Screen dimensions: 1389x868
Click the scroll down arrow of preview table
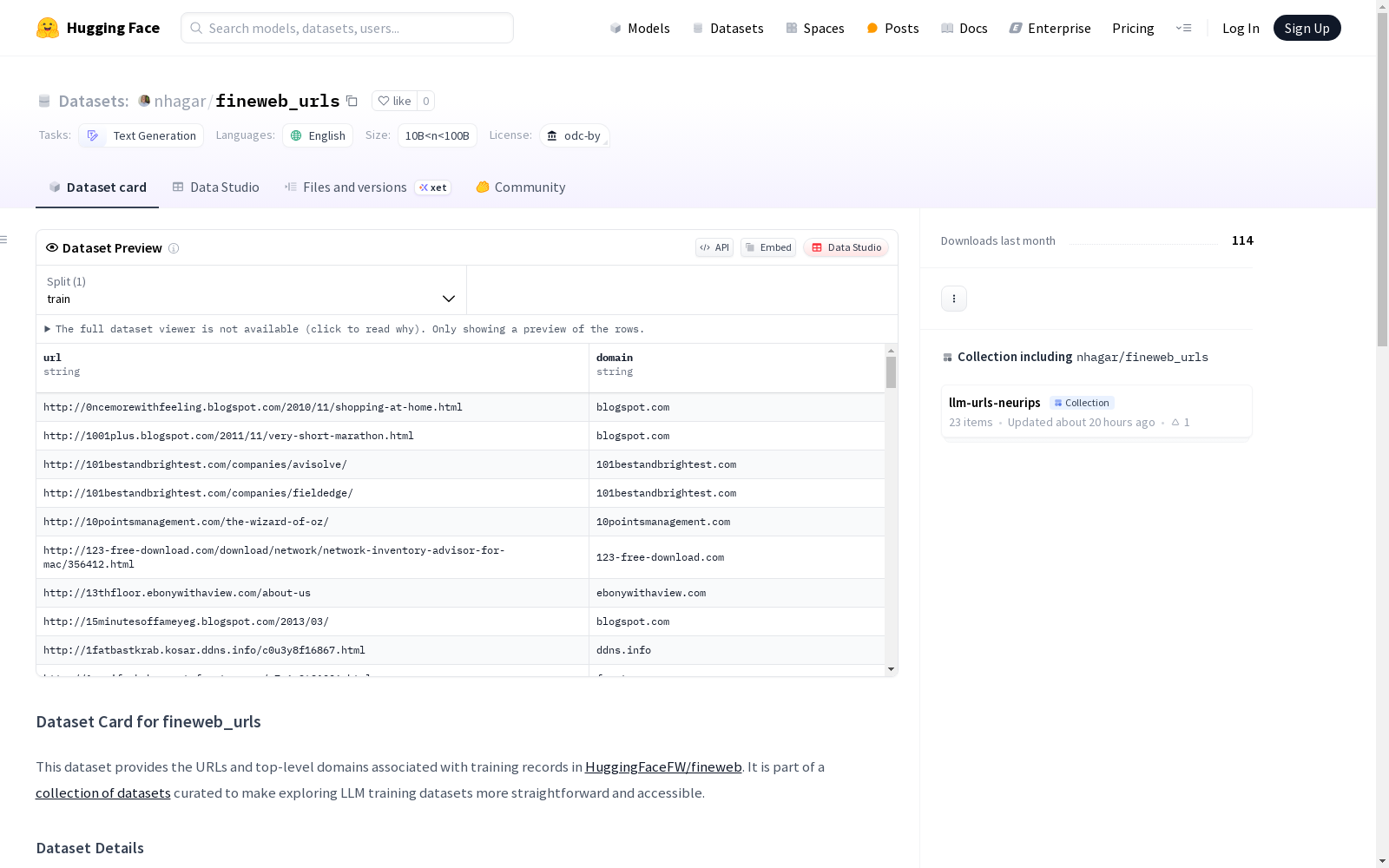(891, 669)
